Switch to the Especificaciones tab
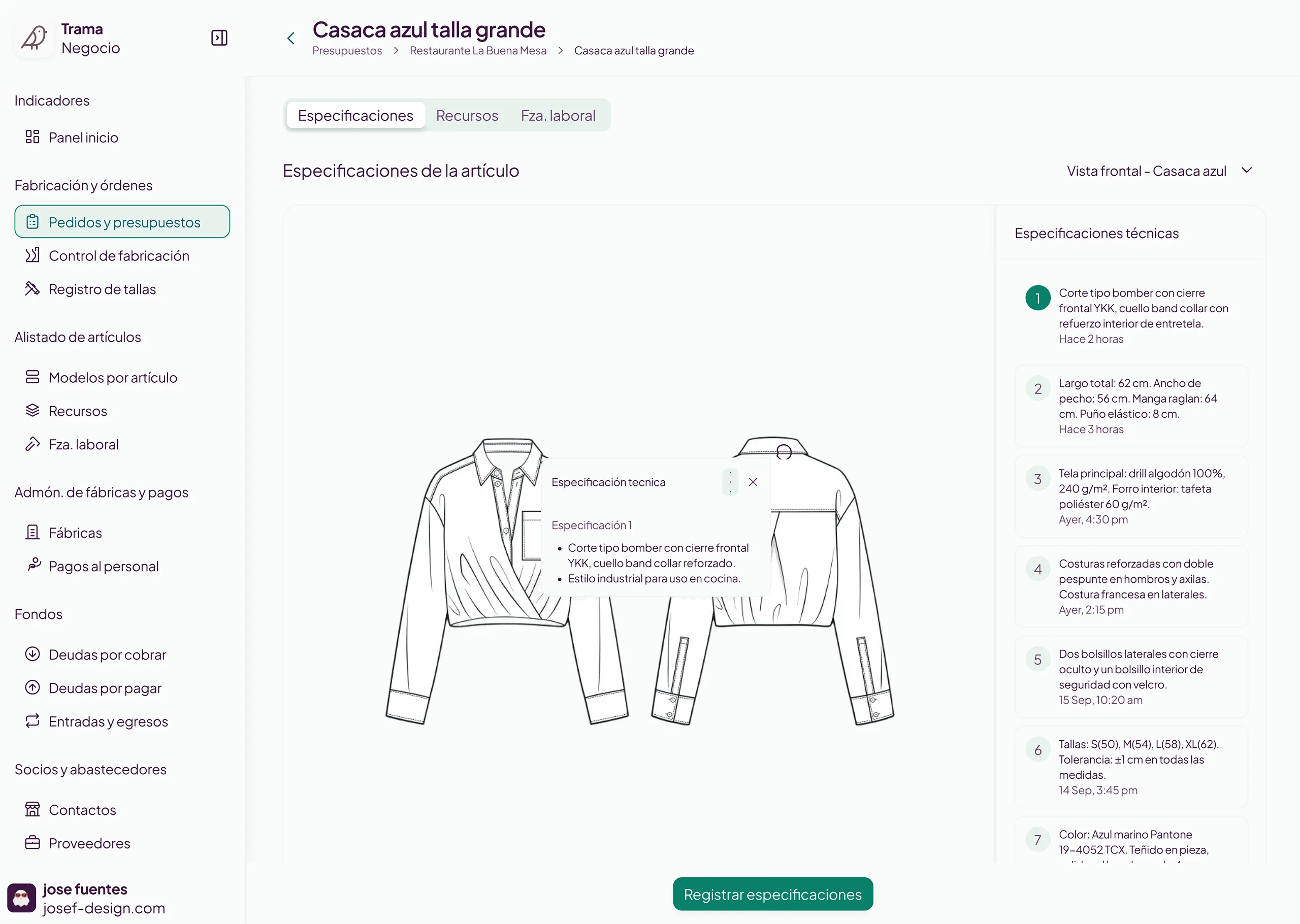This screenshot has width=1300, height=924. pyautogui.click(x=355, y=116)
